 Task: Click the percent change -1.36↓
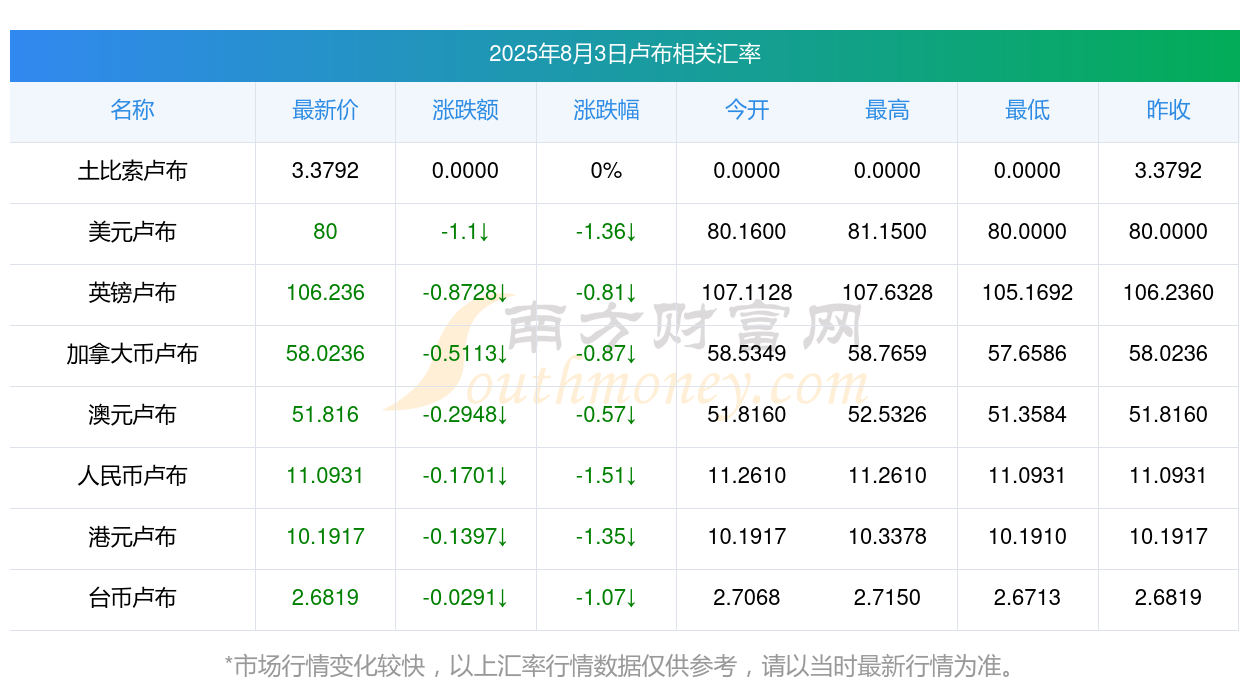[x=606, y=232]
